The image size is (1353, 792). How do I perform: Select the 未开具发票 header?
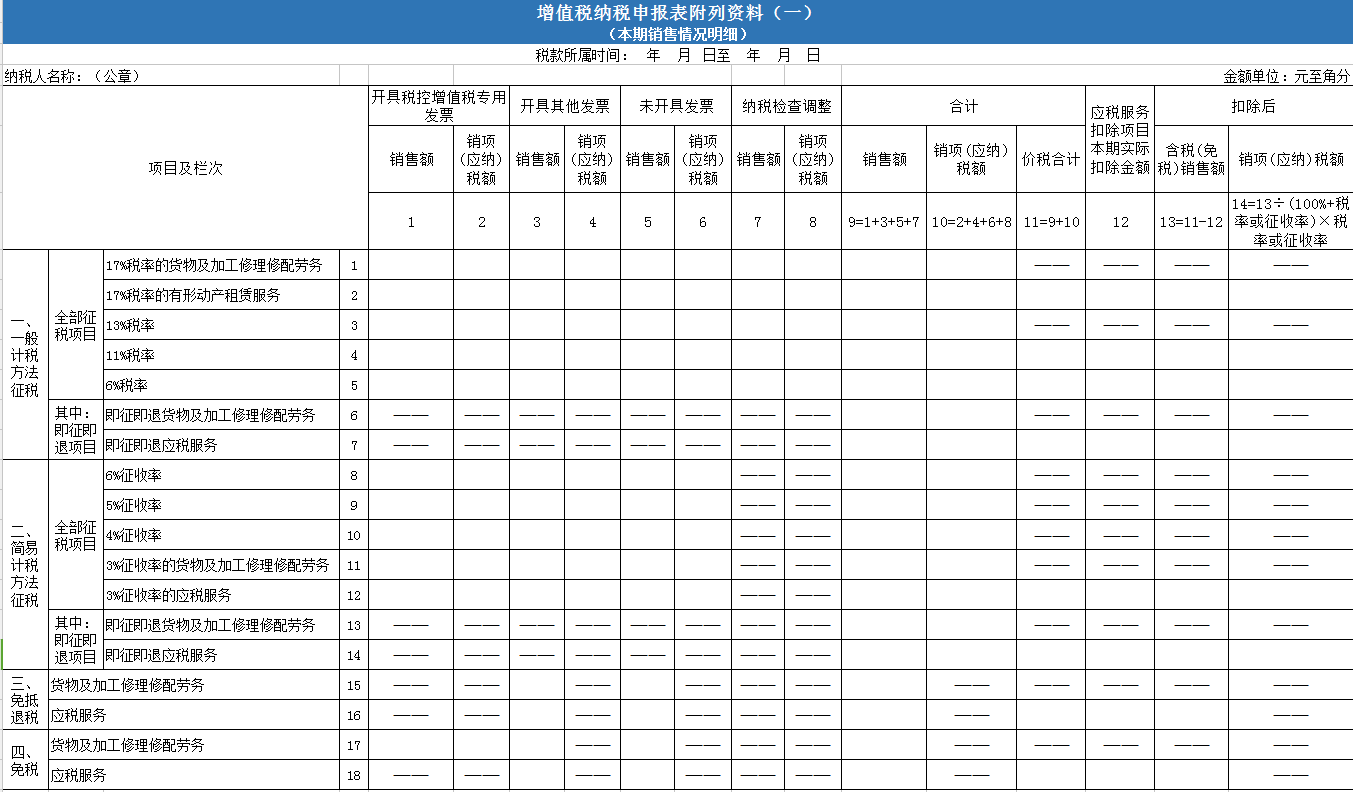point(676,106)
